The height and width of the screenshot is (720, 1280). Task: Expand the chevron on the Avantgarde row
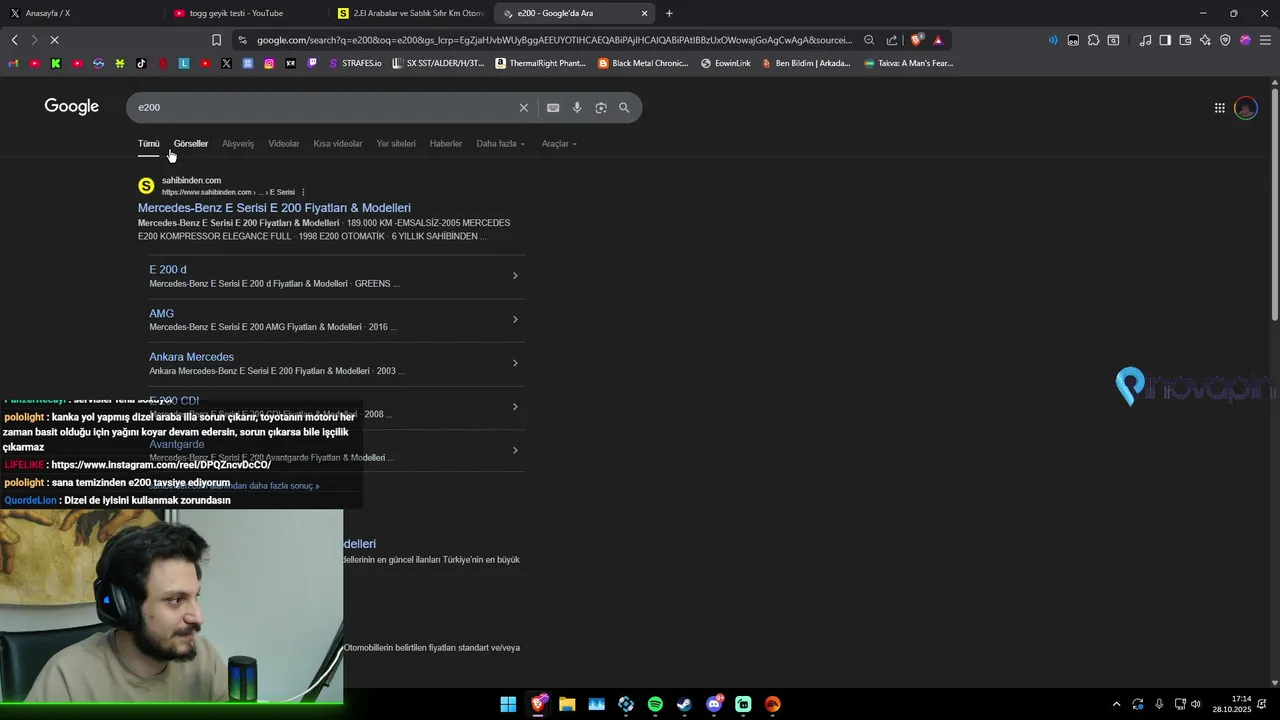[x=515, y=450]
